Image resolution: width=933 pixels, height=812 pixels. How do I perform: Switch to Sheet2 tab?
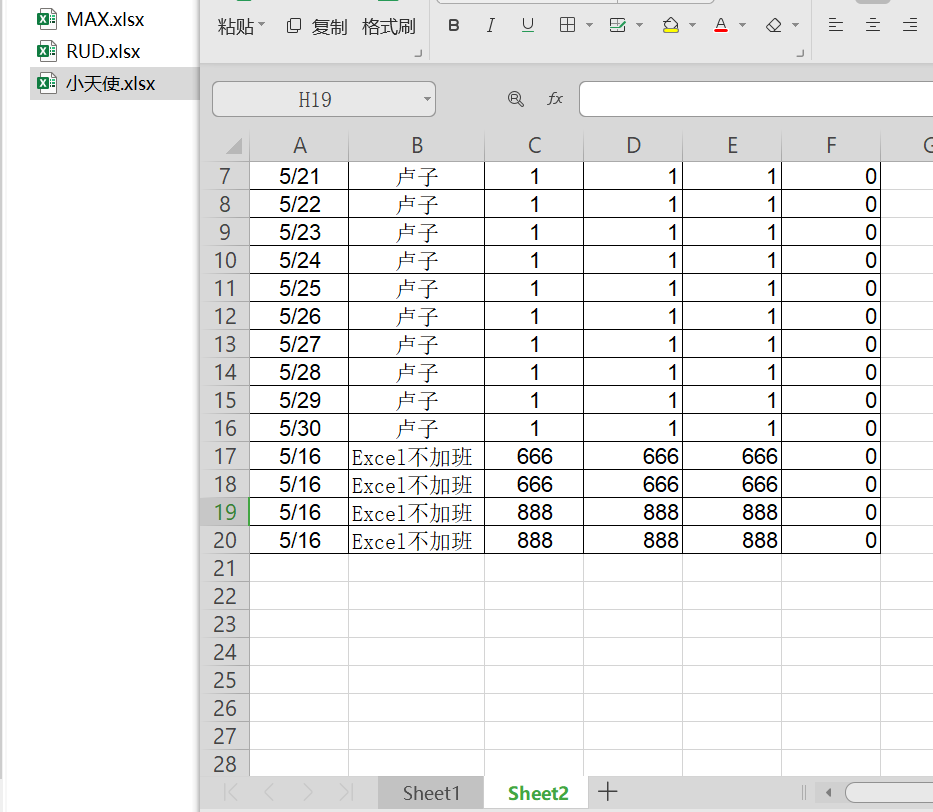538,792
